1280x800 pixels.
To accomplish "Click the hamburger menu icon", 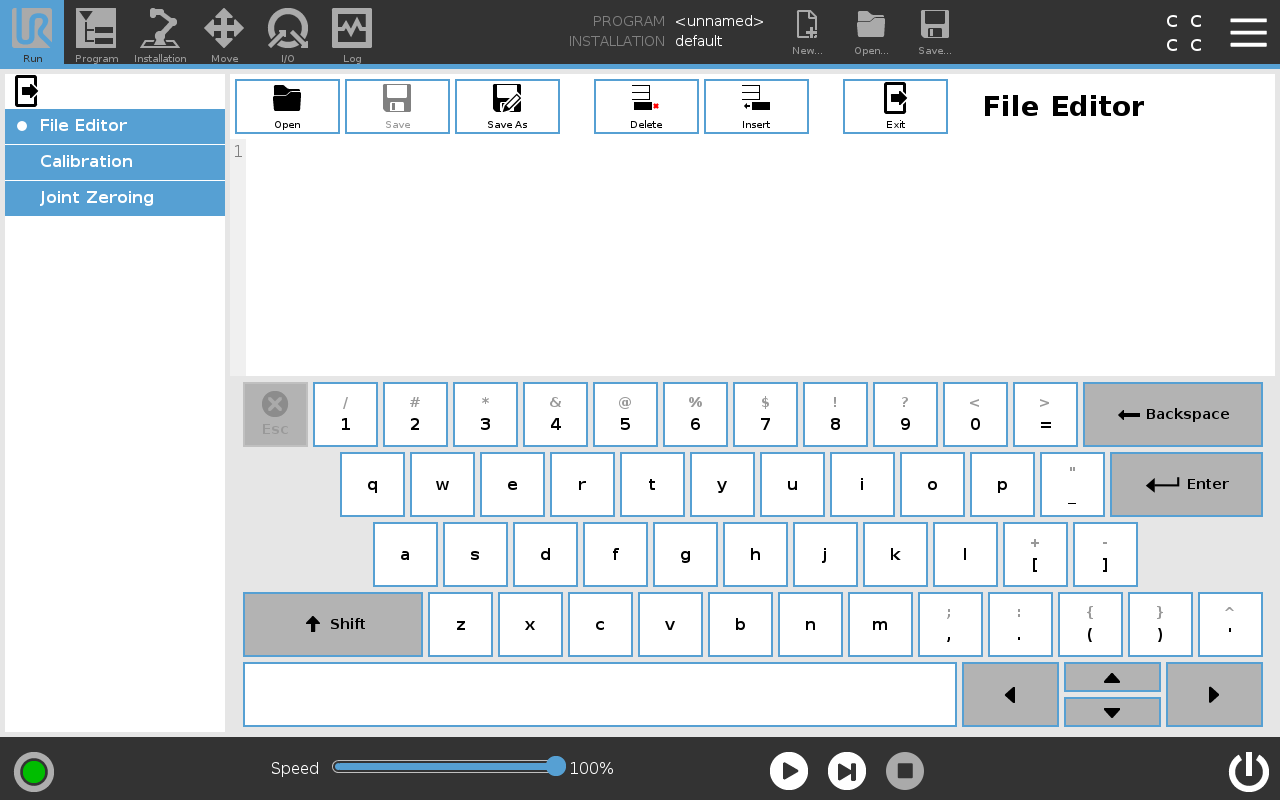I will click(x=1248, y=32).
